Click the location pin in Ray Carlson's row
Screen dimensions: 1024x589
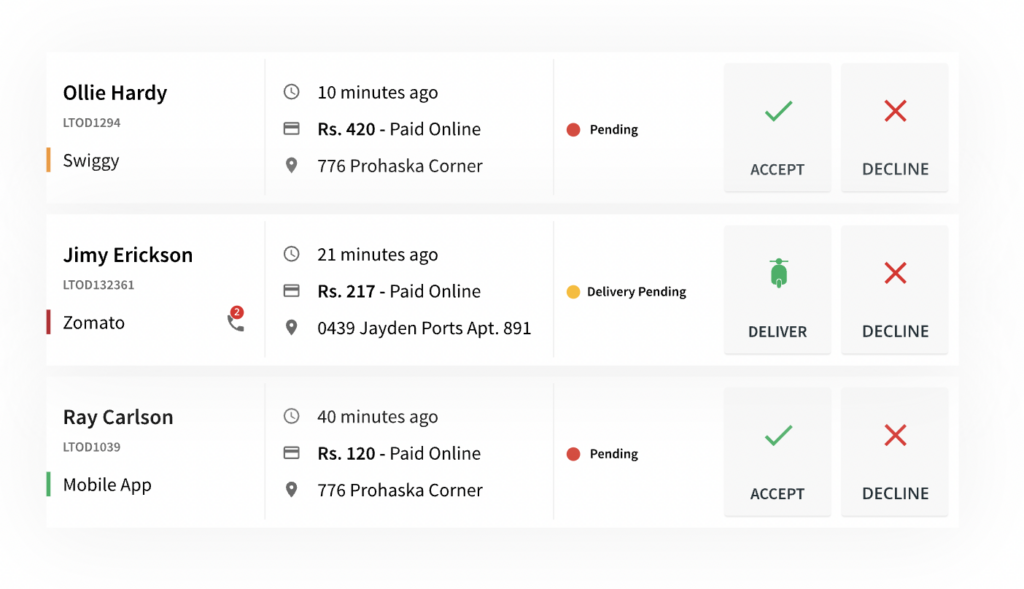point(291,490)
